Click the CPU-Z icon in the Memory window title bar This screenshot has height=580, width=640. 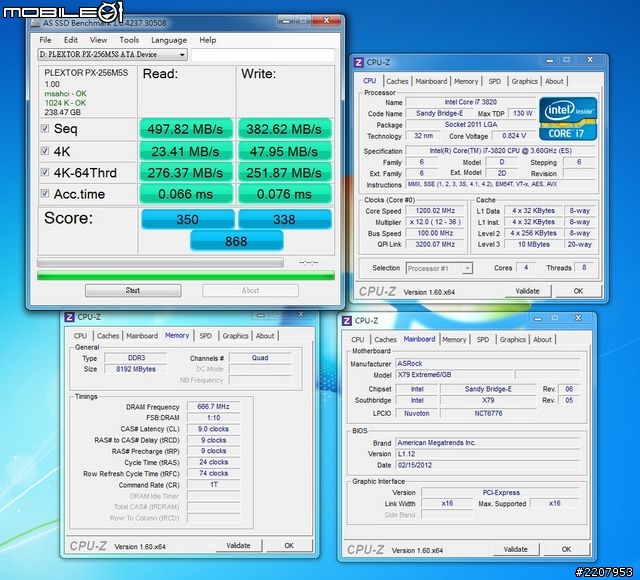69,317
